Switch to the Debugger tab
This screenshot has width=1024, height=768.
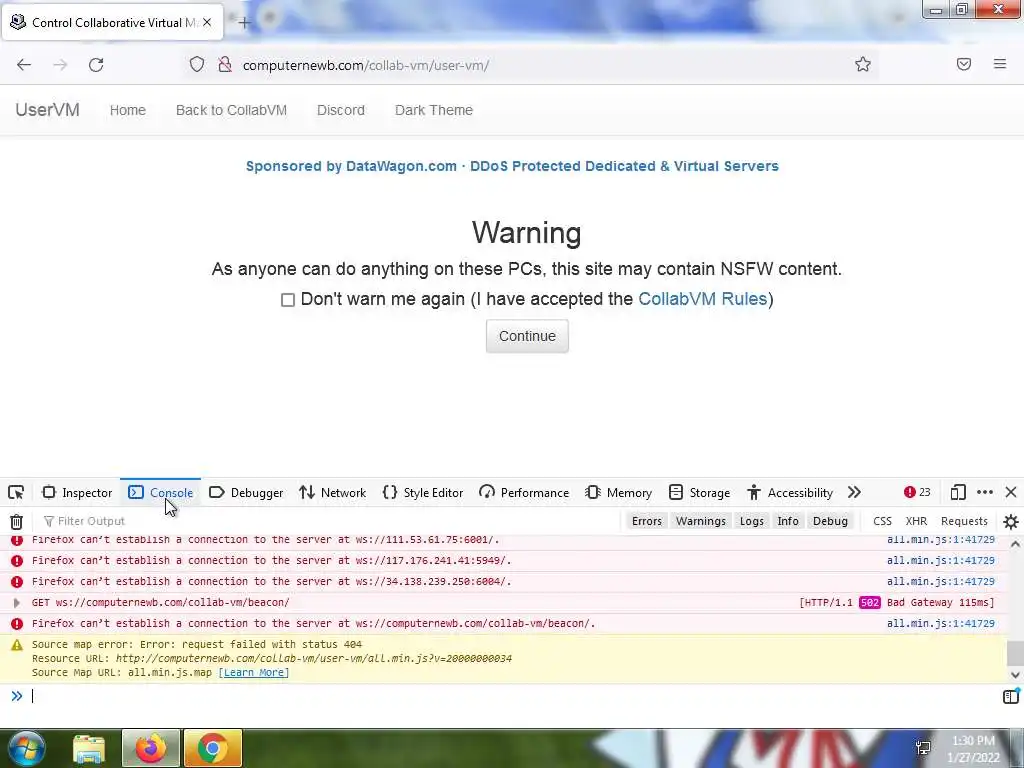point(246,492)
